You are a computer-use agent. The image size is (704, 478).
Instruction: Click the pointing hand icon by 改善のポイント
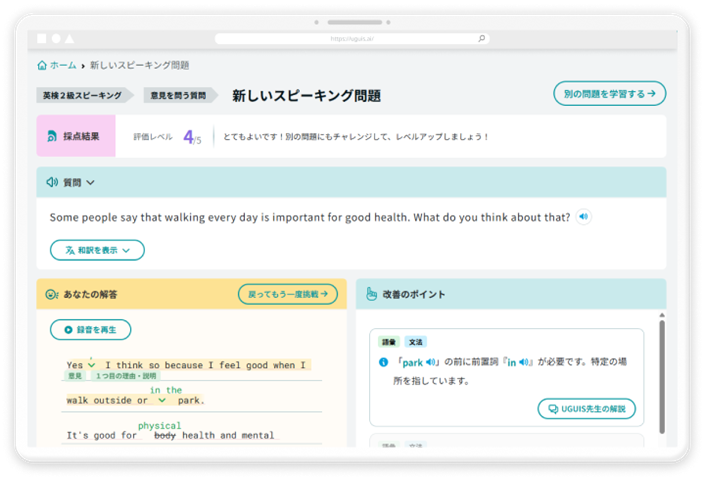[371, 294]
